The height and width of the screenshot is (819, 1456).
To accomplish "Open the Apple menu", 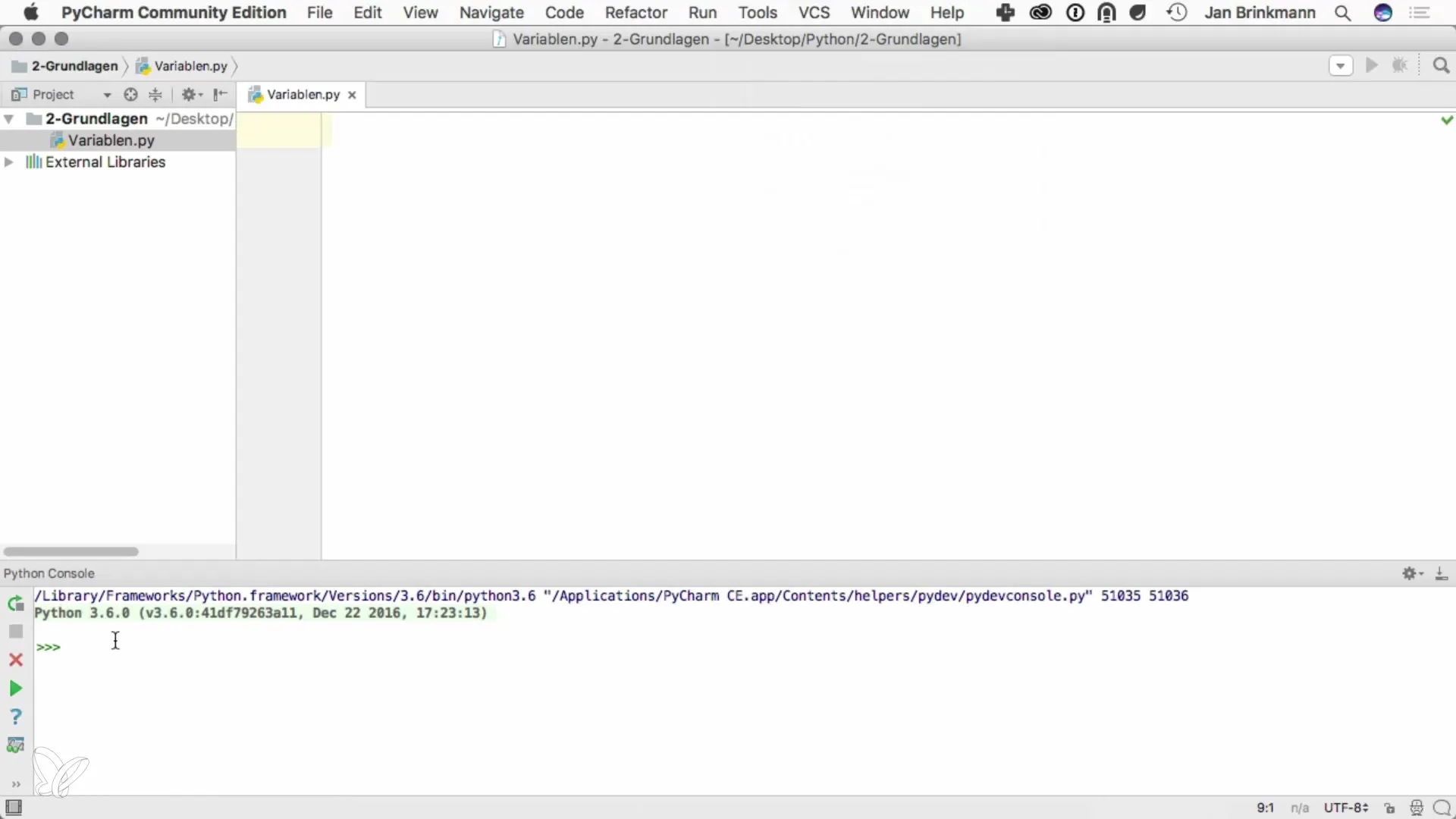I will pyautogui.click(x=31, y=13).
